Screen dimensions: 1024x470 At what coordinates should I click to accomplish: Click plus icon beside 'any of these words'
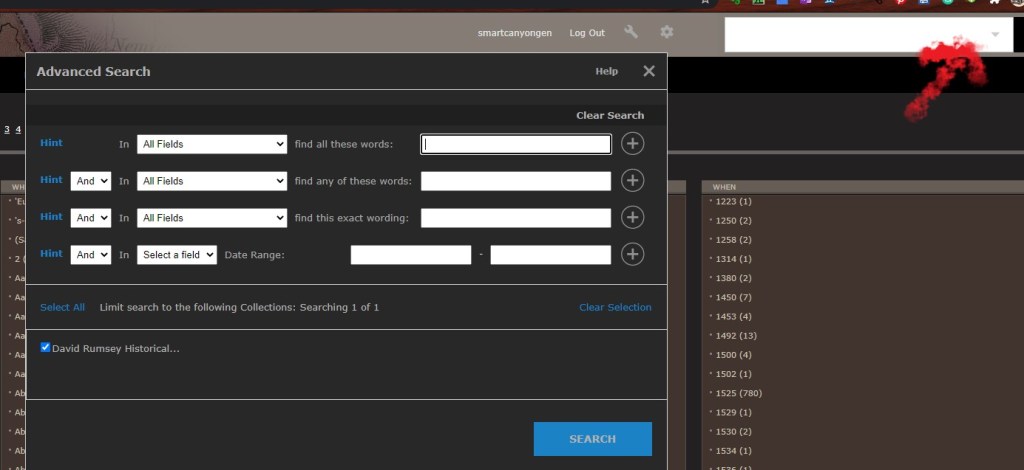pyautogui.click(x=632, y=181)
